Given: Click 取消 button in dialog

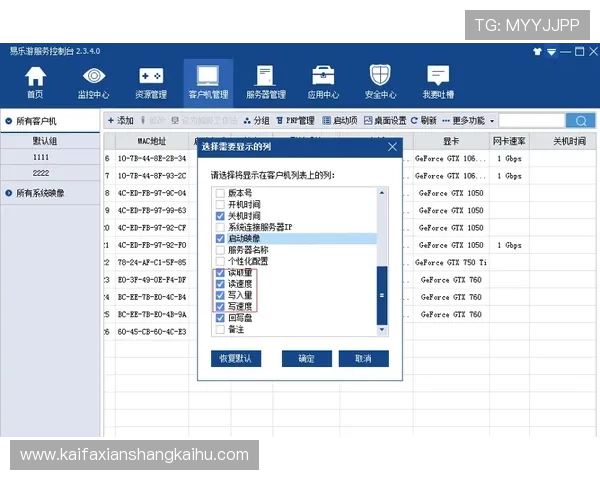Looking at the screenshot, I should 364,359.
